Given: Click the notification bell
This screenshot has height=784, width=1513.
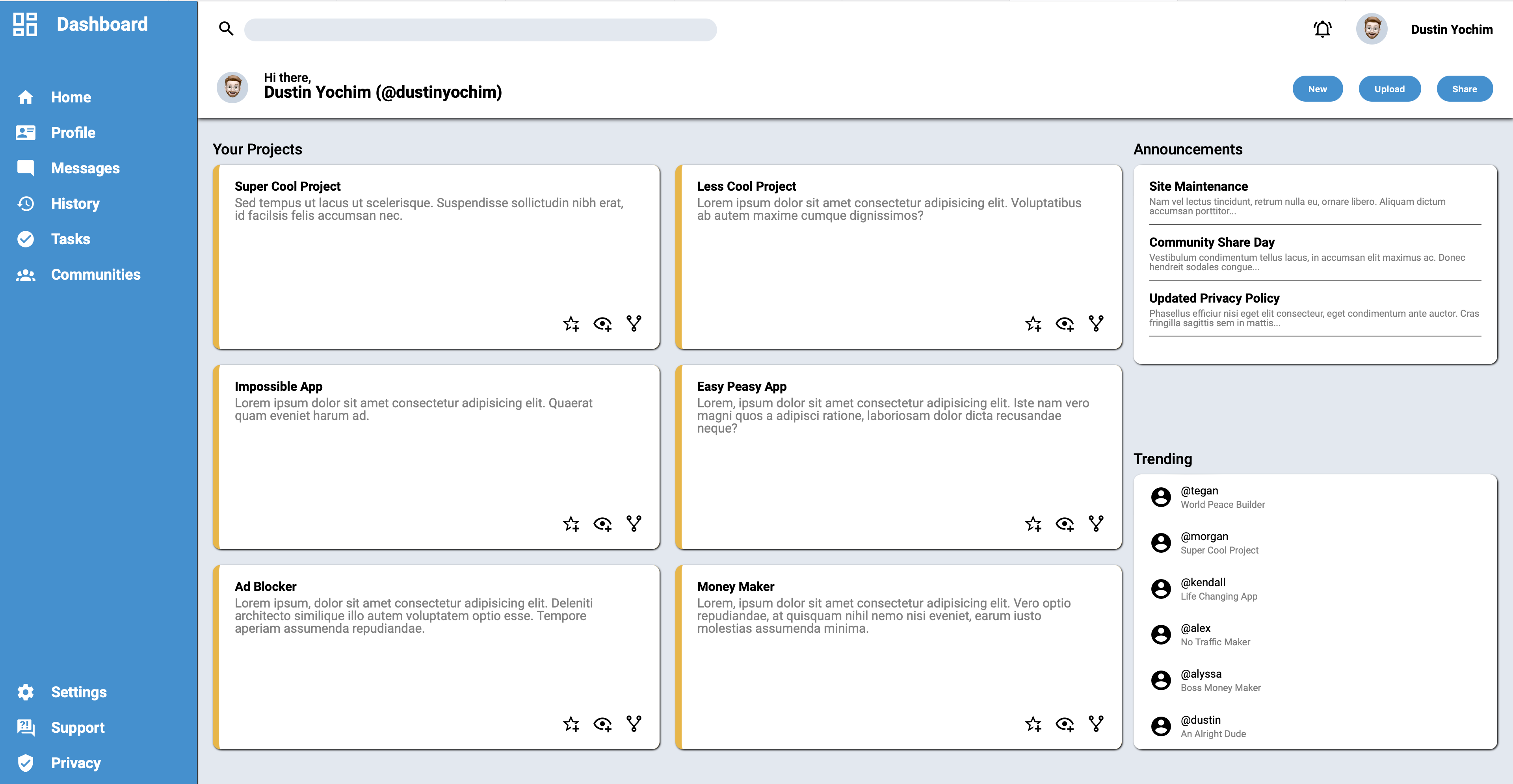Looking at the screenshot, I should [1322, 29].
